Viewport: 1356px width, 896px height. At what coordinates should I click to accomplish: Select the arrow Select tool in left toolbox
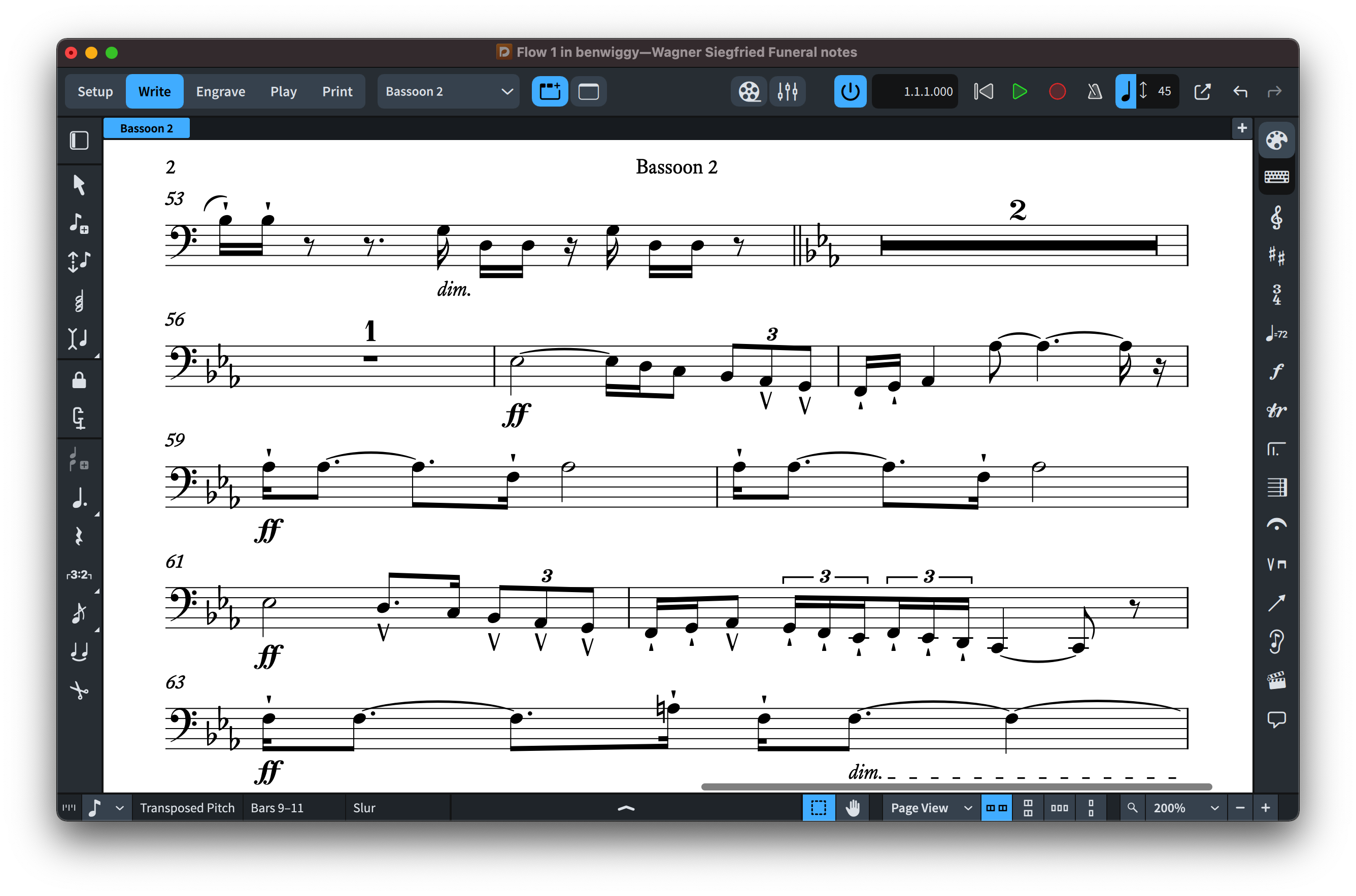point(79,185)
